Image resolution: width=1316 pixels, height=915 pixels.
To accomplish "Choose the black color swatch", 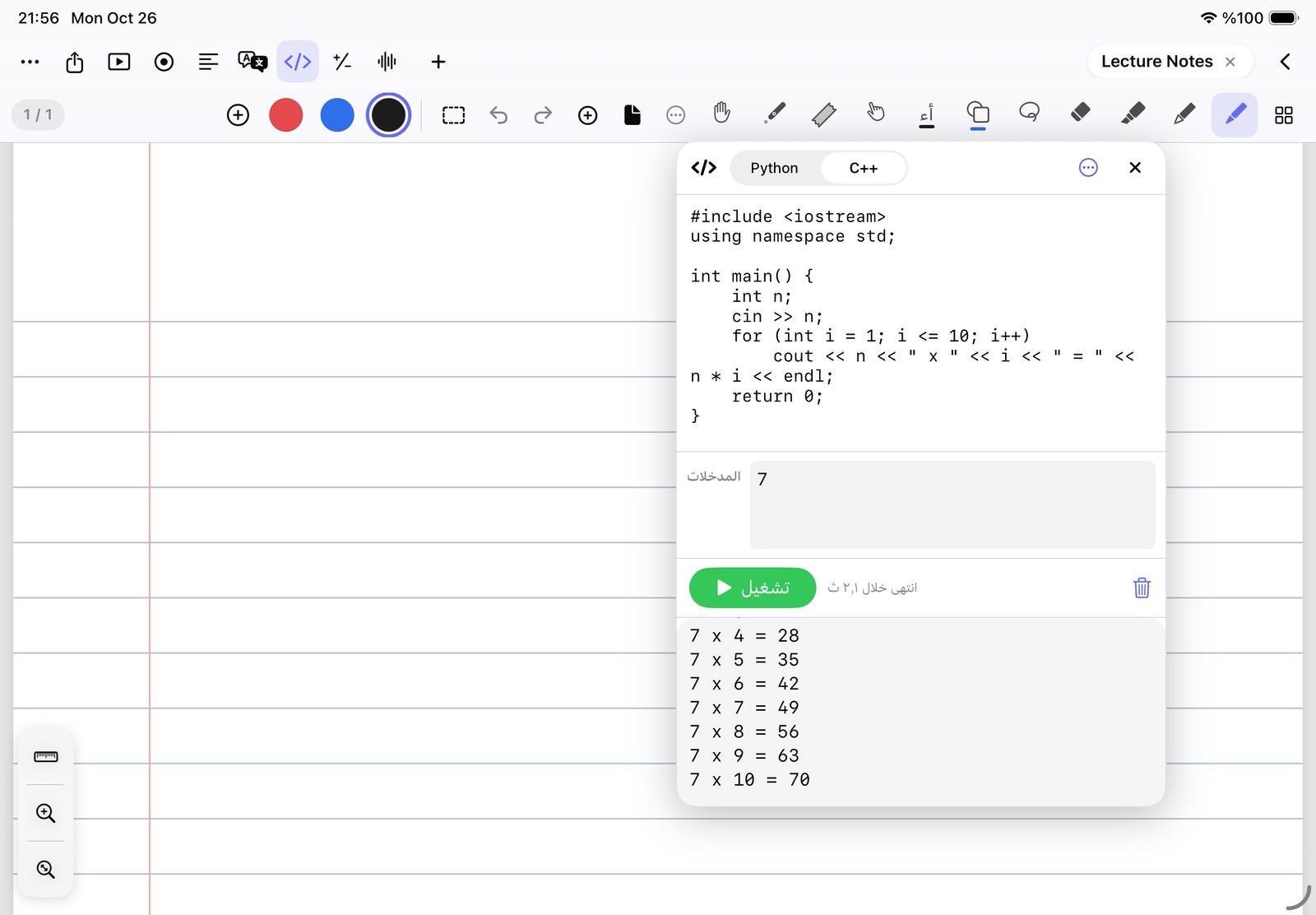I will point(388,115).
